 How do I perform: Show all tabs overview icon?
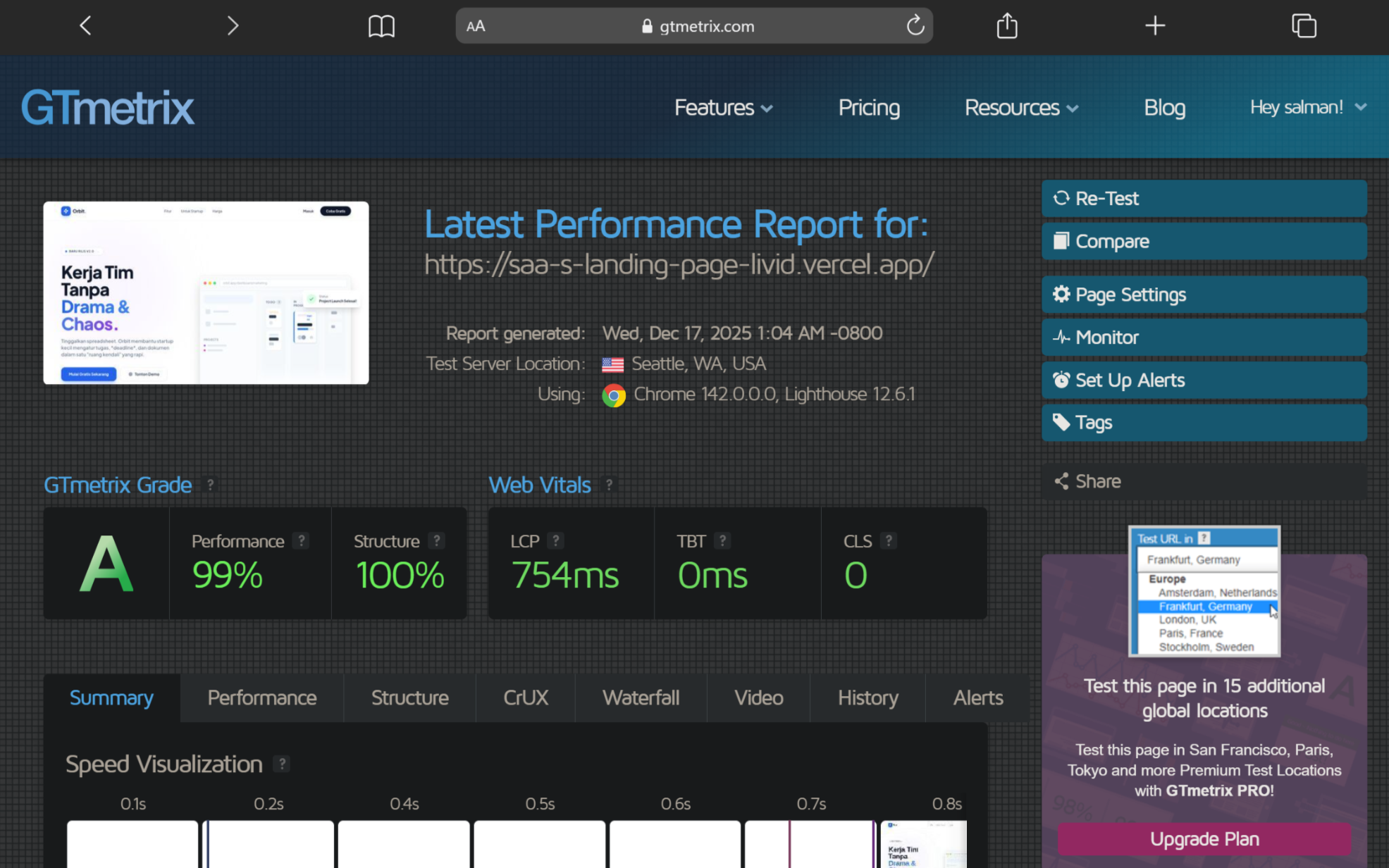coord(1304,26)
